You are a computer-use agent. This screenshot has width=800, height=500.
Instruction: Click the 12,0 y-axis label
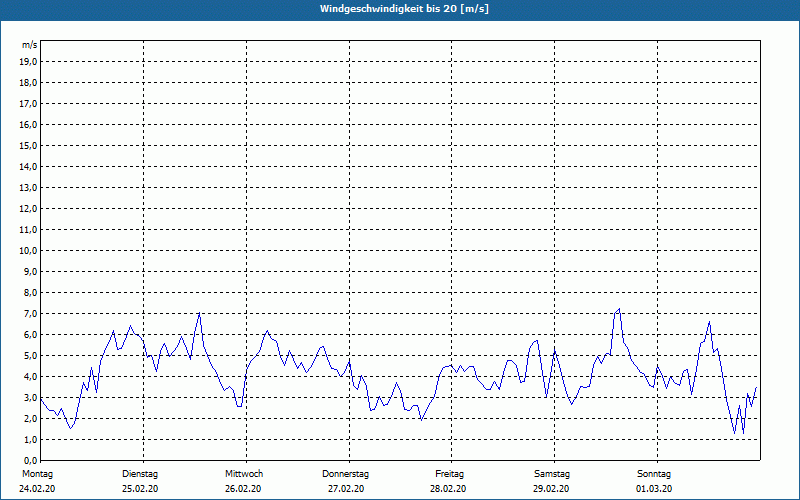28,208
